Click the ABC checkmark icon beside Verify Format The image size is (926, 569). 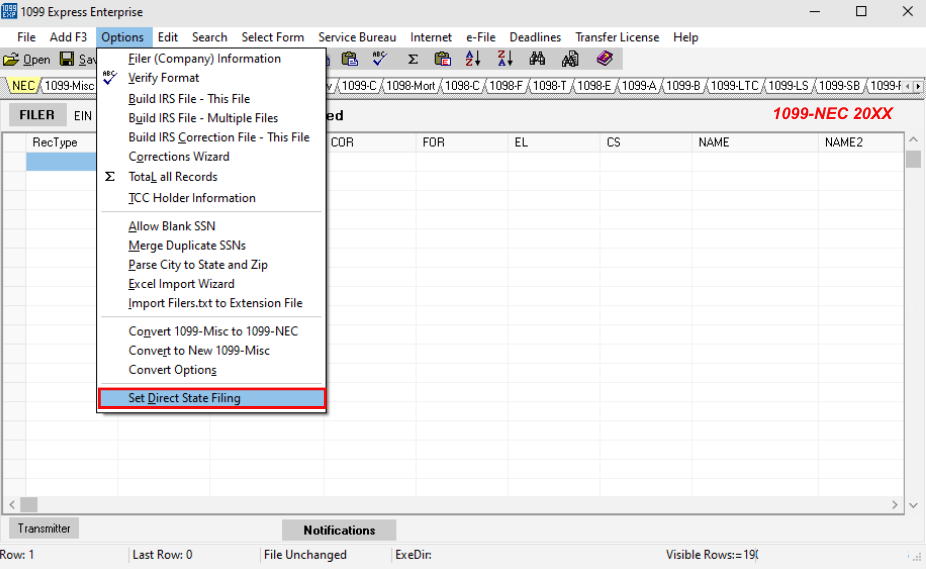[x=110, y=77]
